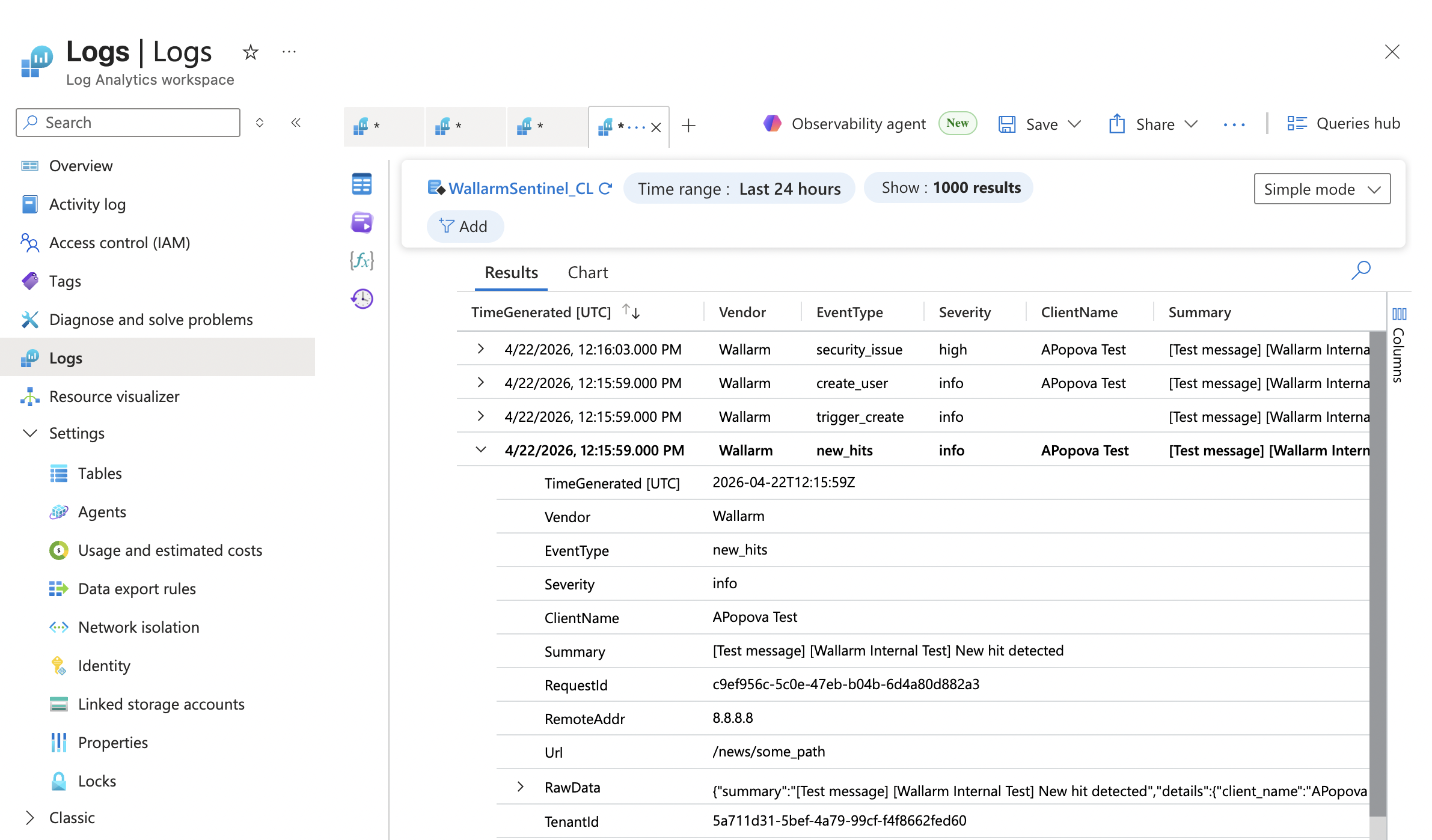Toggle the favorite star next to Logs
This screenshot has width=1432, height=840.
[x=250, y=52]
